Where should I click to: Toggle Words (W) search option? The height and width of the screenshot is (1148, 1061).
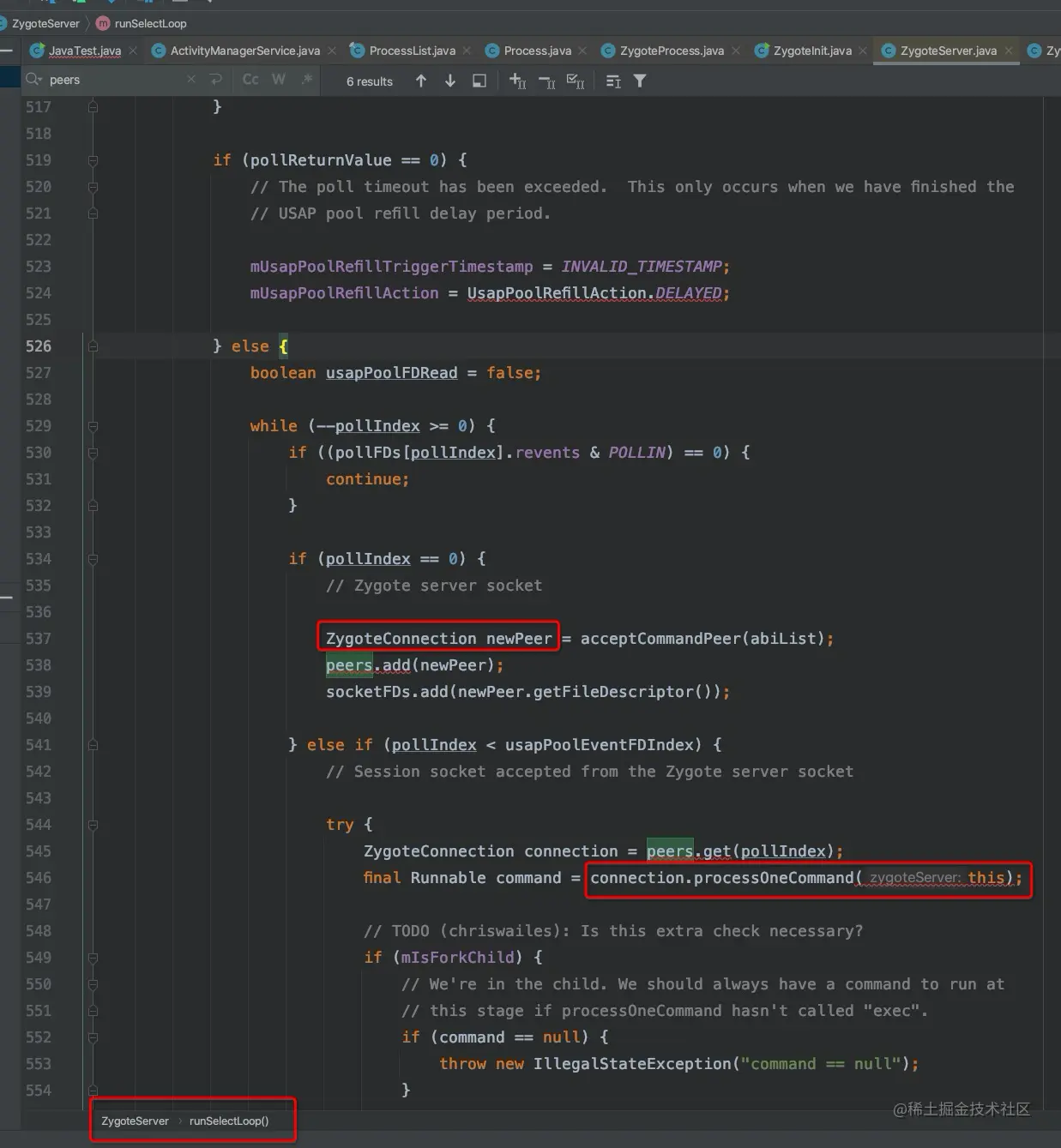coord(279,80)
